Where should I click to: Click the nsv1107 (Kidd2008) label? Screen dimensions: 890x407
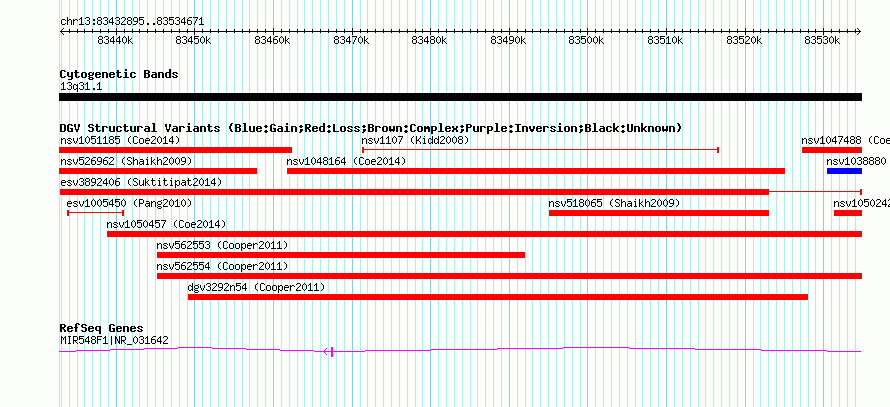pyautogui.click(x=415, y=140)
